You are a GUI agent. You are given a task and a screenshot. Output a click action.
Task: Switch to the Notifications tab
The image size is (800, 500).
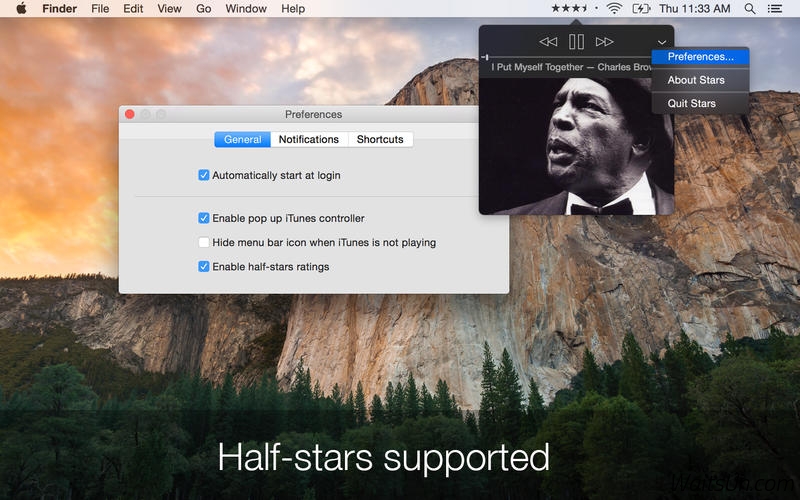(309, 139)
